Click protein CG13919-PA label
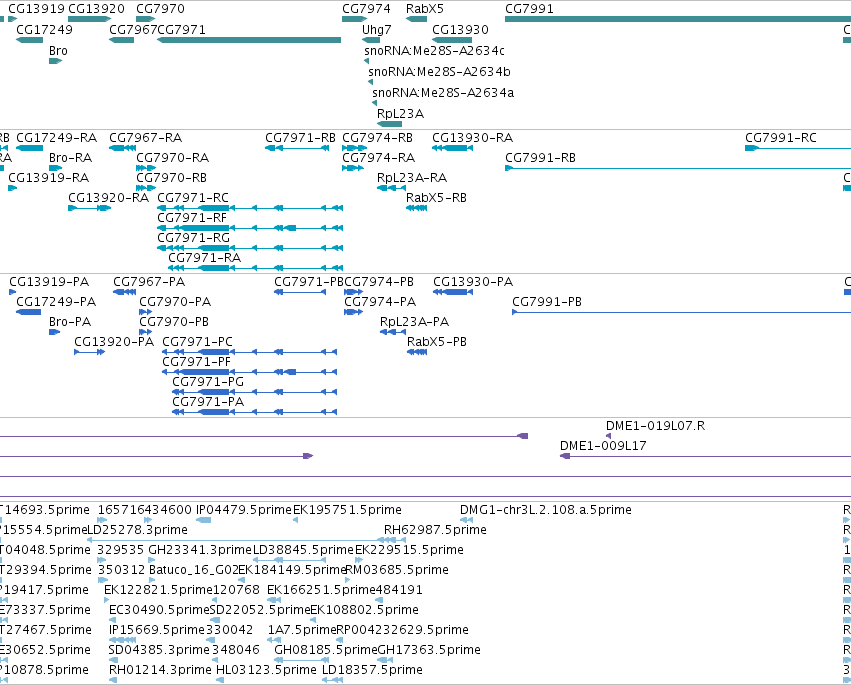851x685 pixels. (x=49, y=282)
